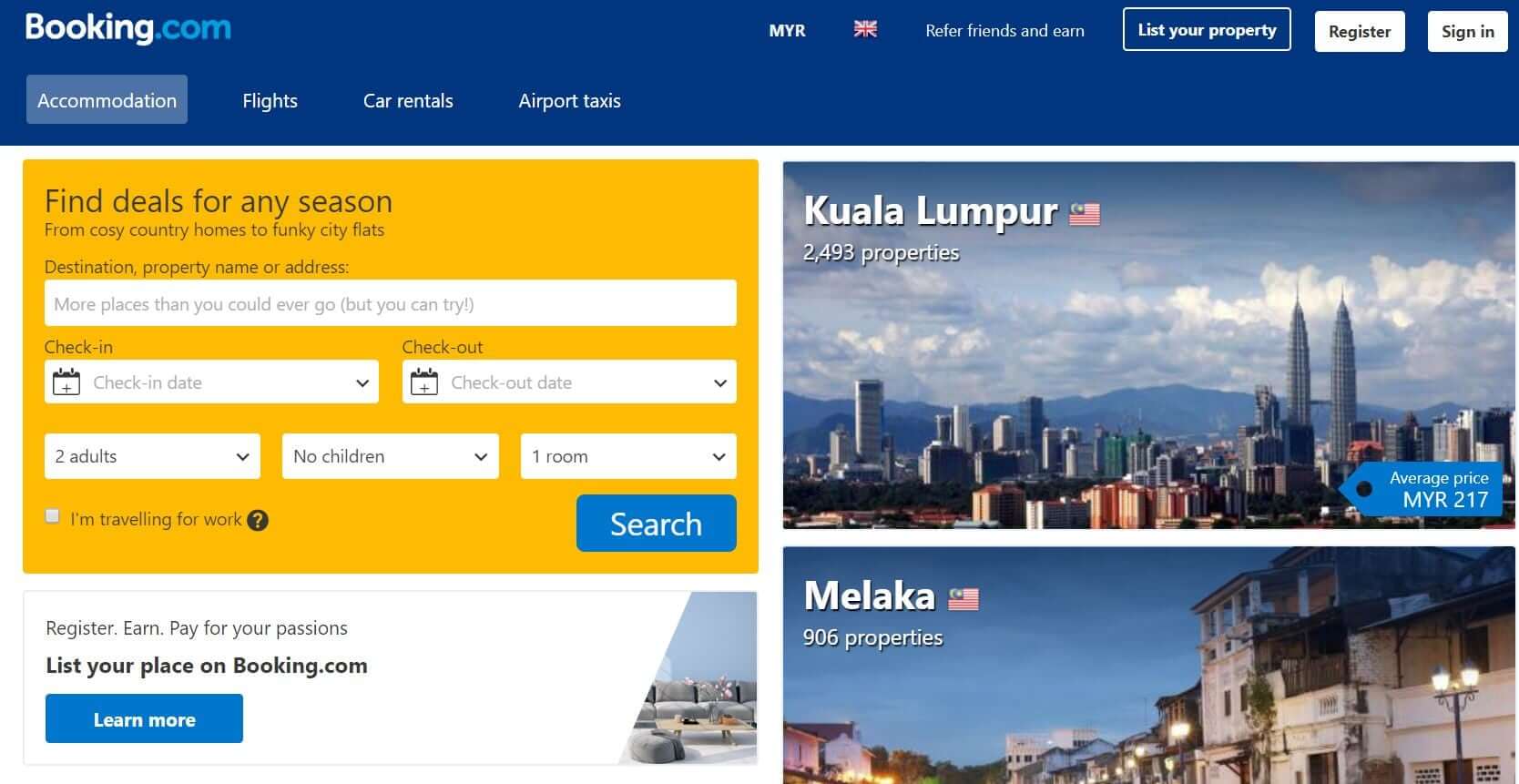Switch to the Car rentals tab
Screen dimensions: 1519x784
tap(408, 100)
